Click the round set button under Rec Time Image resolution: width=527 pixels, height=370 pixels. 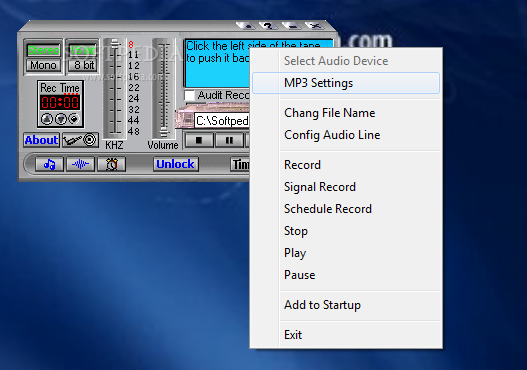[x=74, y=119]
